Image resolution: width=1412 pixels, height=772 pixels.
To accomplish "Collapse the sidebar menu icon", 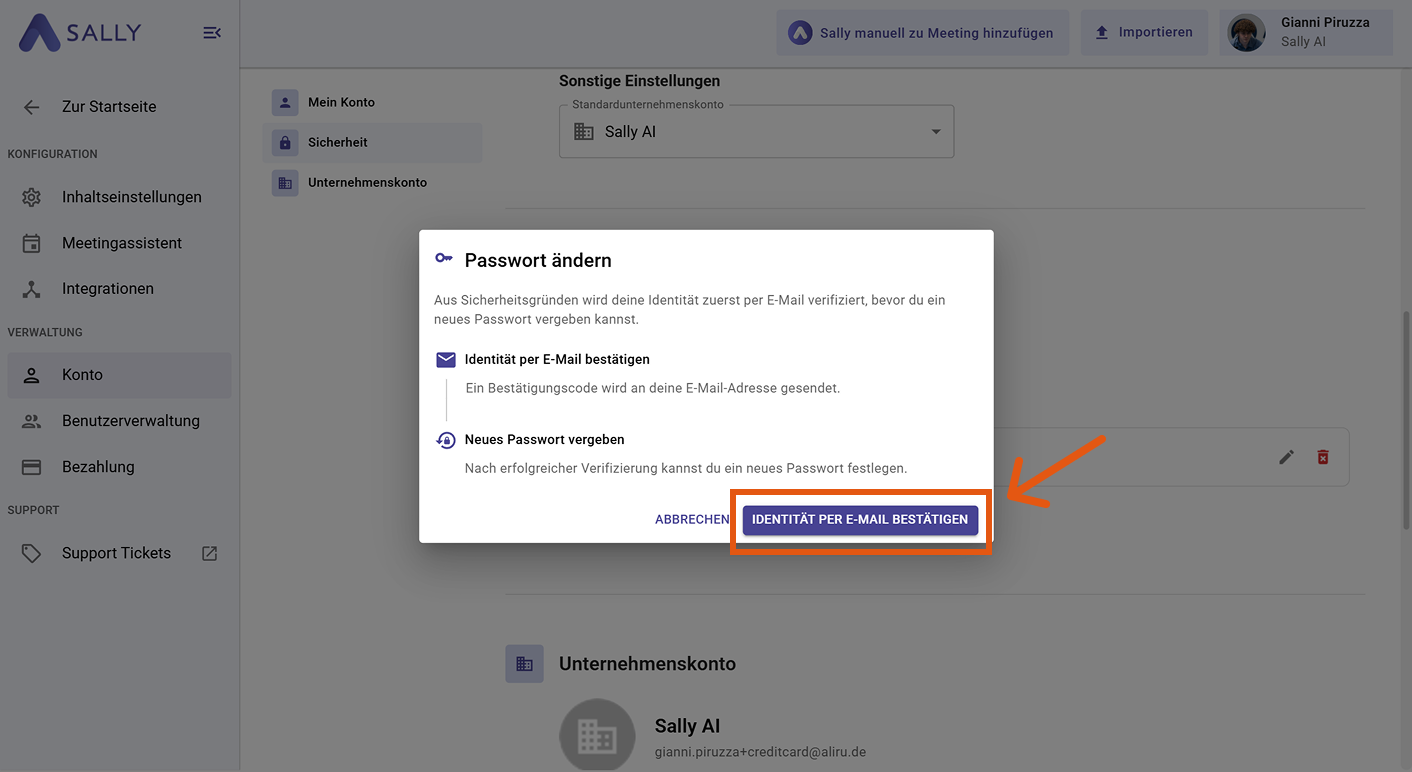I will (212, 33).
